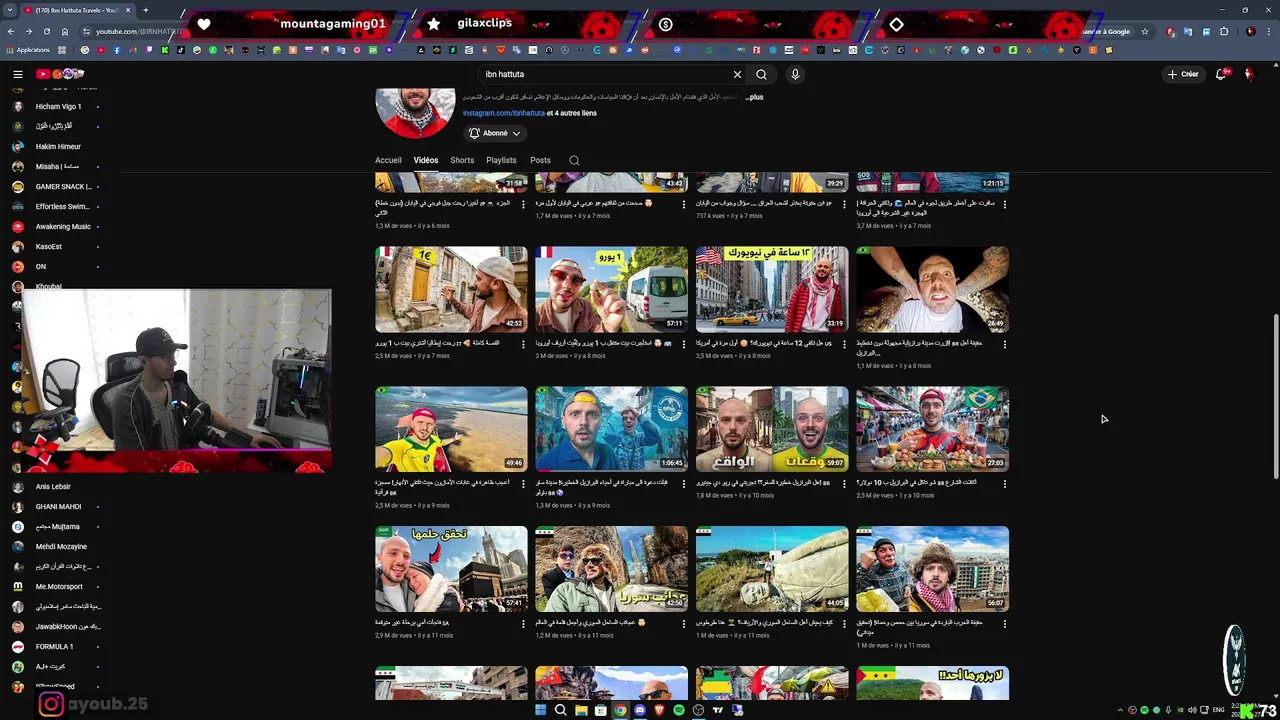The image size is (1280, 720).
Task: Reload the page
Action: coord(46,32)
